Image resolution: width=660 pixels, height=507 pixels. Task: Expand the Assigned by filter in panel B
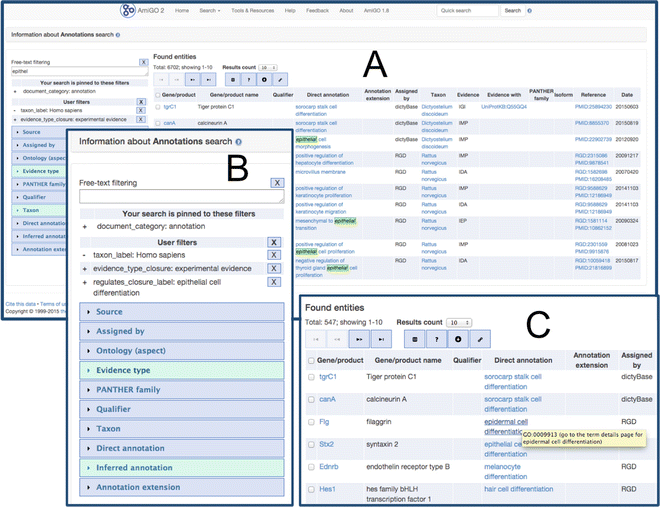point(182,331)
